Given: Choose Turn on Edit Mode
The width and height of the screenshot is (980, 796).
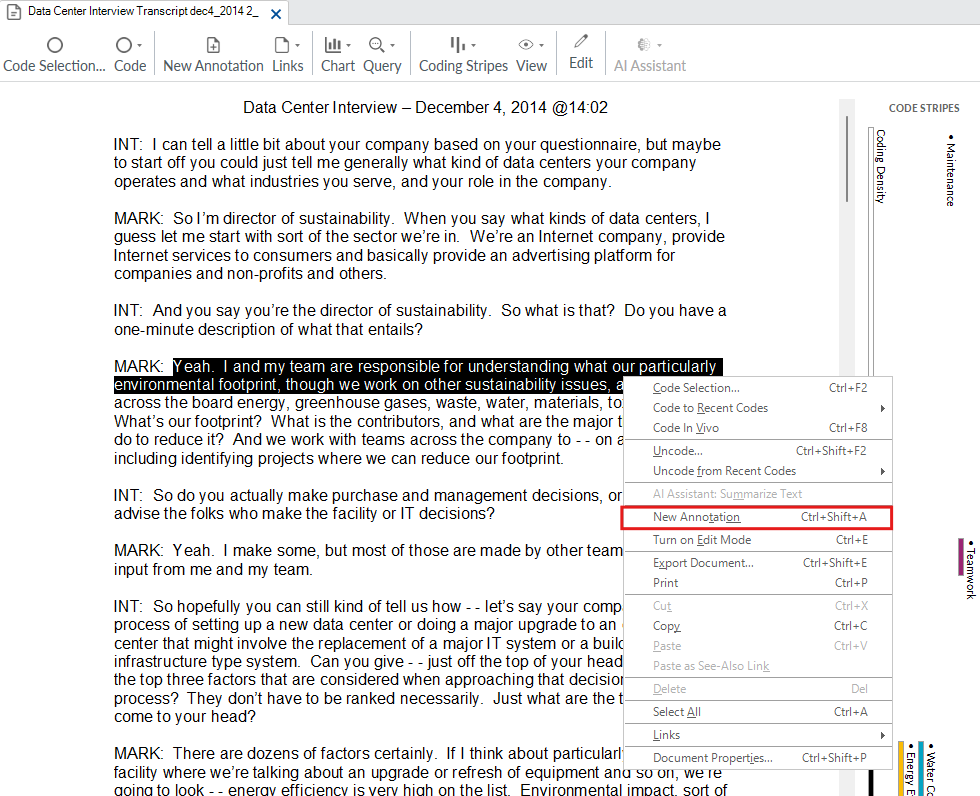Looking at the screenshot, I should coord(758,540).
